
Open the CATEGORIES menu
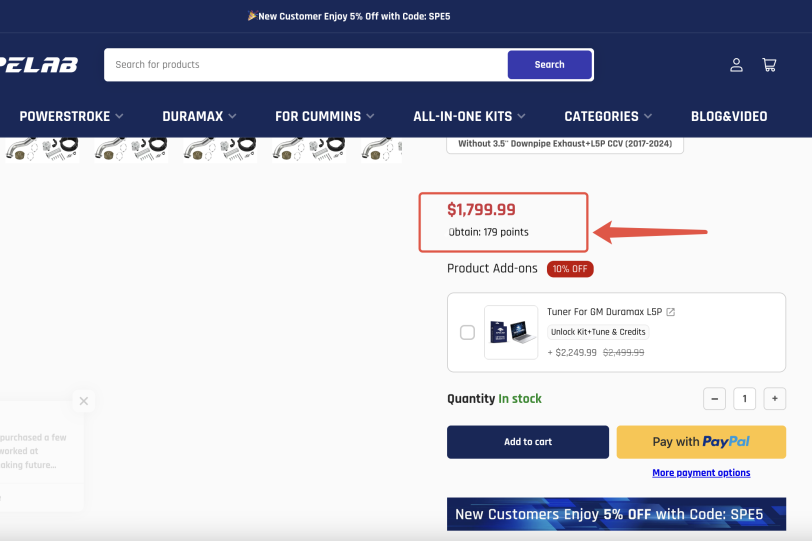click(x=608, y=117)
